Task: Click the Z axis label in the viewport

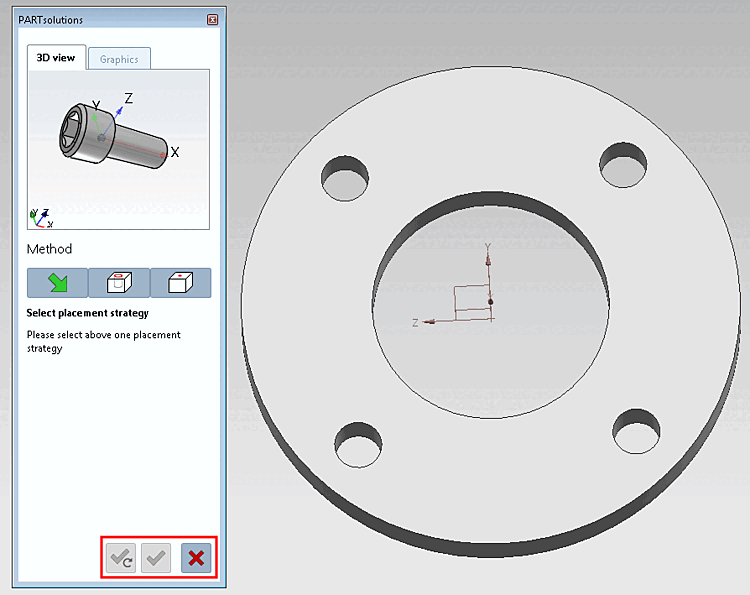Action: coord(415,323)
